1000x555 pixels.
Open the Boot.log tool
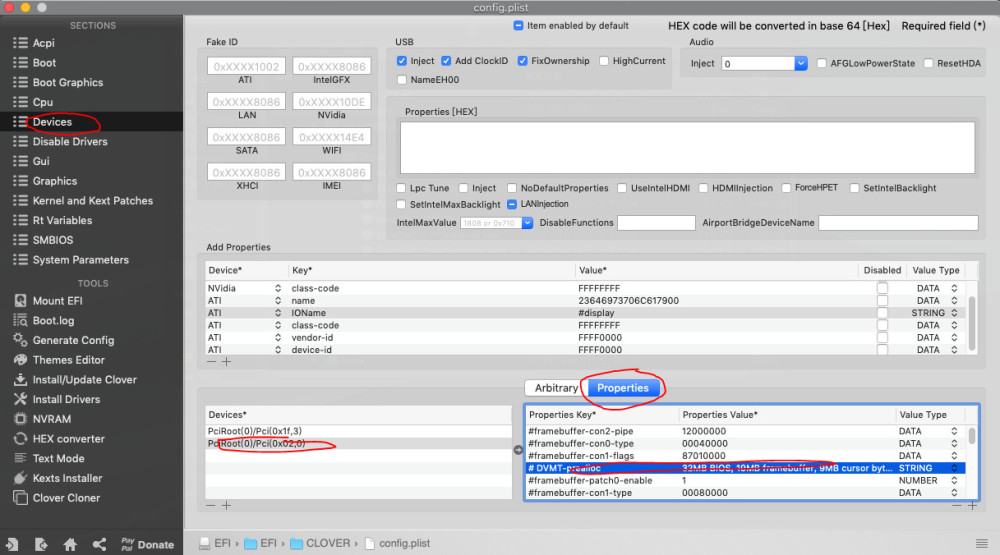[53, 320]
